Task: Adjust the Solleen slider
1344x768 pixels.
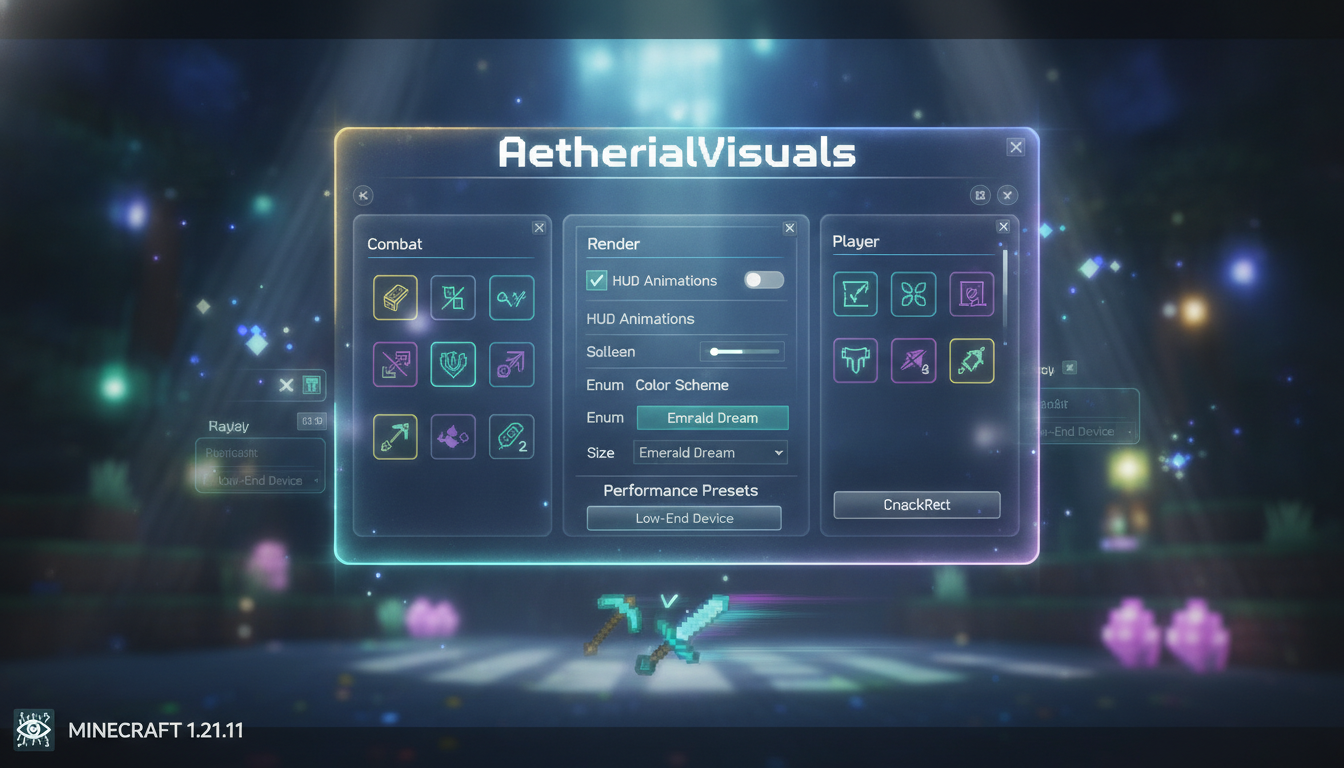Action: click(741, 352)
